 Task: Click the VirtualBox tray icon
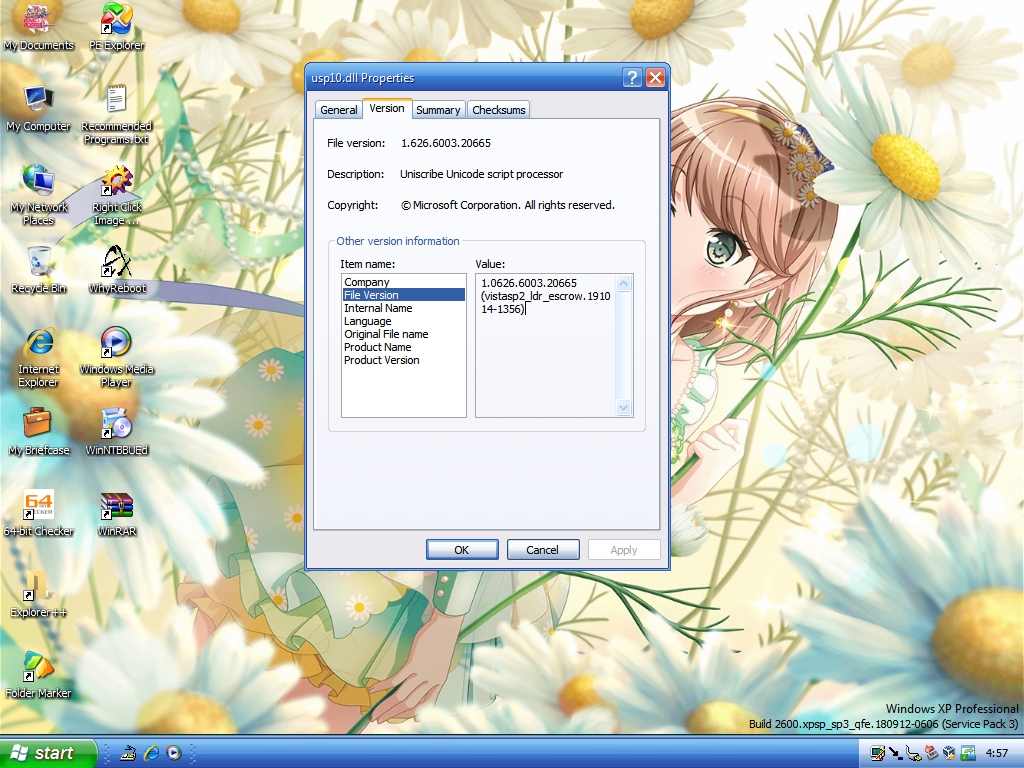949,754
